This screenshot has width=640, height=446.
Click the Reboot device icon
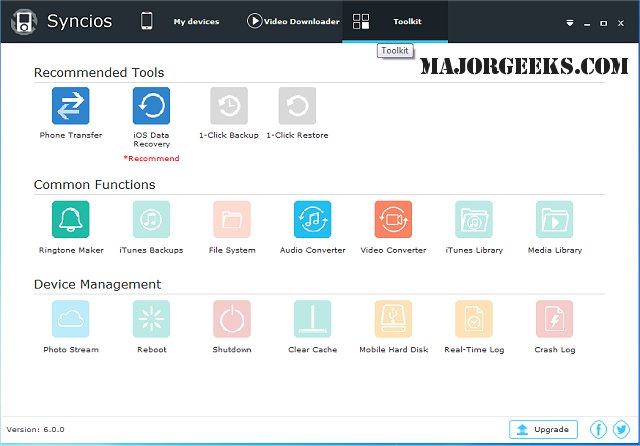coord(151,319)
